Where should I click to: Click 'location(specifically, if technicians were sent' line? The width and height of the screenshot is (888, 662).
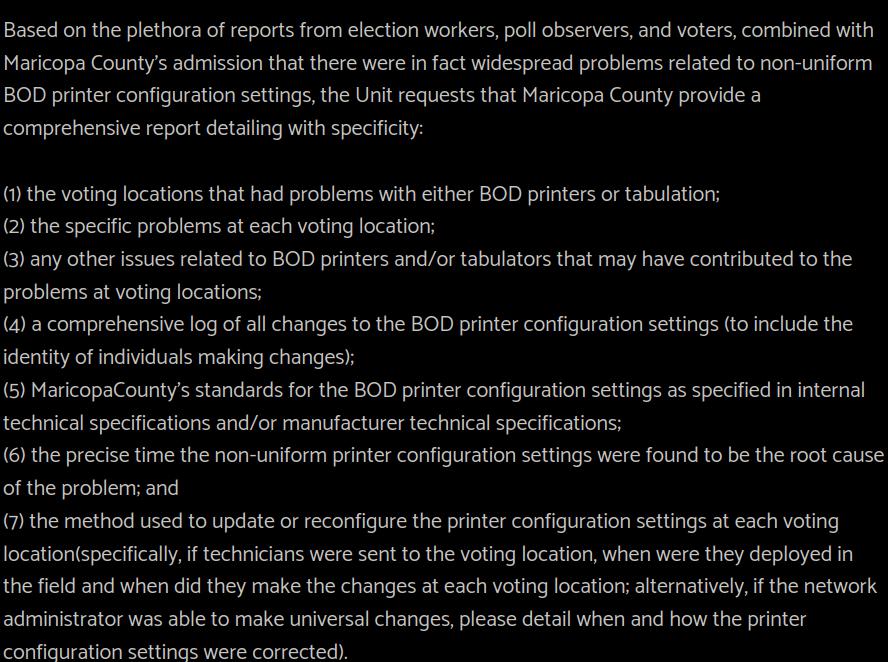tap(428, 554)
